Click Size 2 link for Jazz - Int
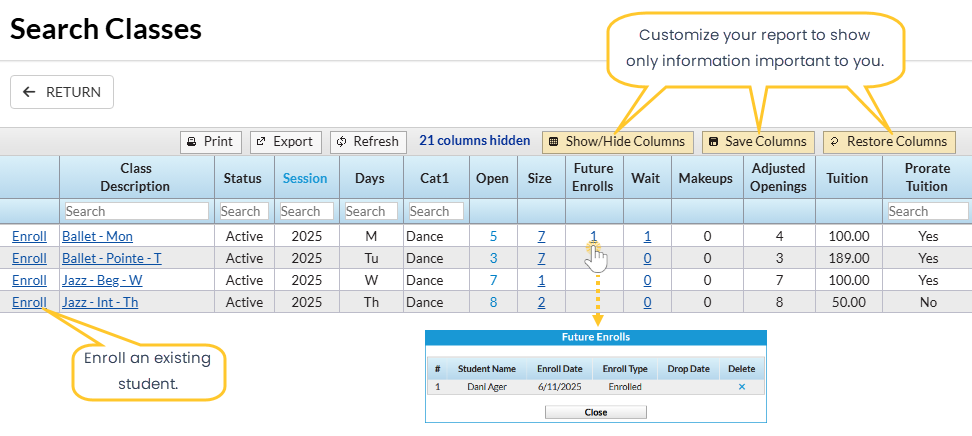Image resolution: width=972 pixels, height=436 pixels. point(541,303)
